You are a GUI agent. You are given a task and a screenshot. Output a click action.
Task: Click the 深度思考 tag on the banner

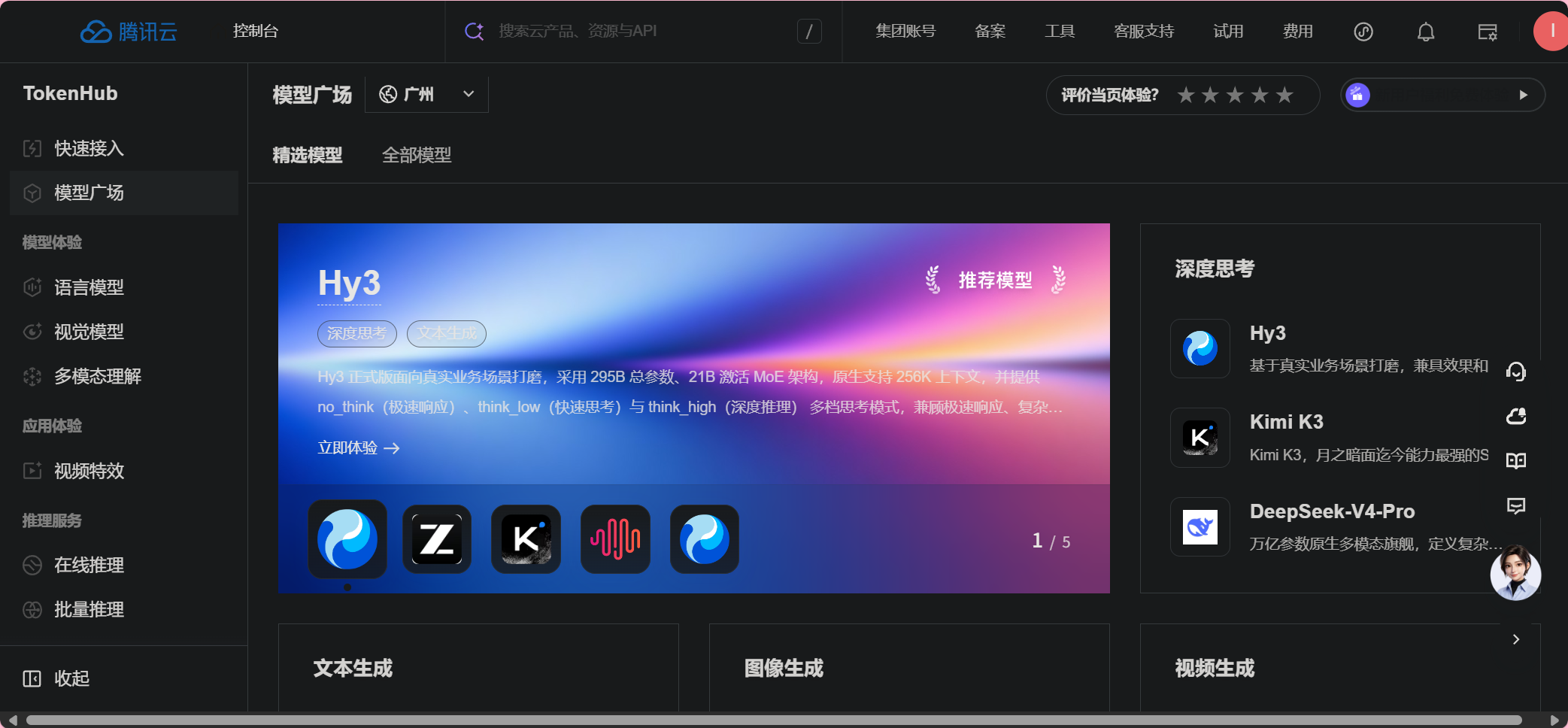[x=357, y=333]
